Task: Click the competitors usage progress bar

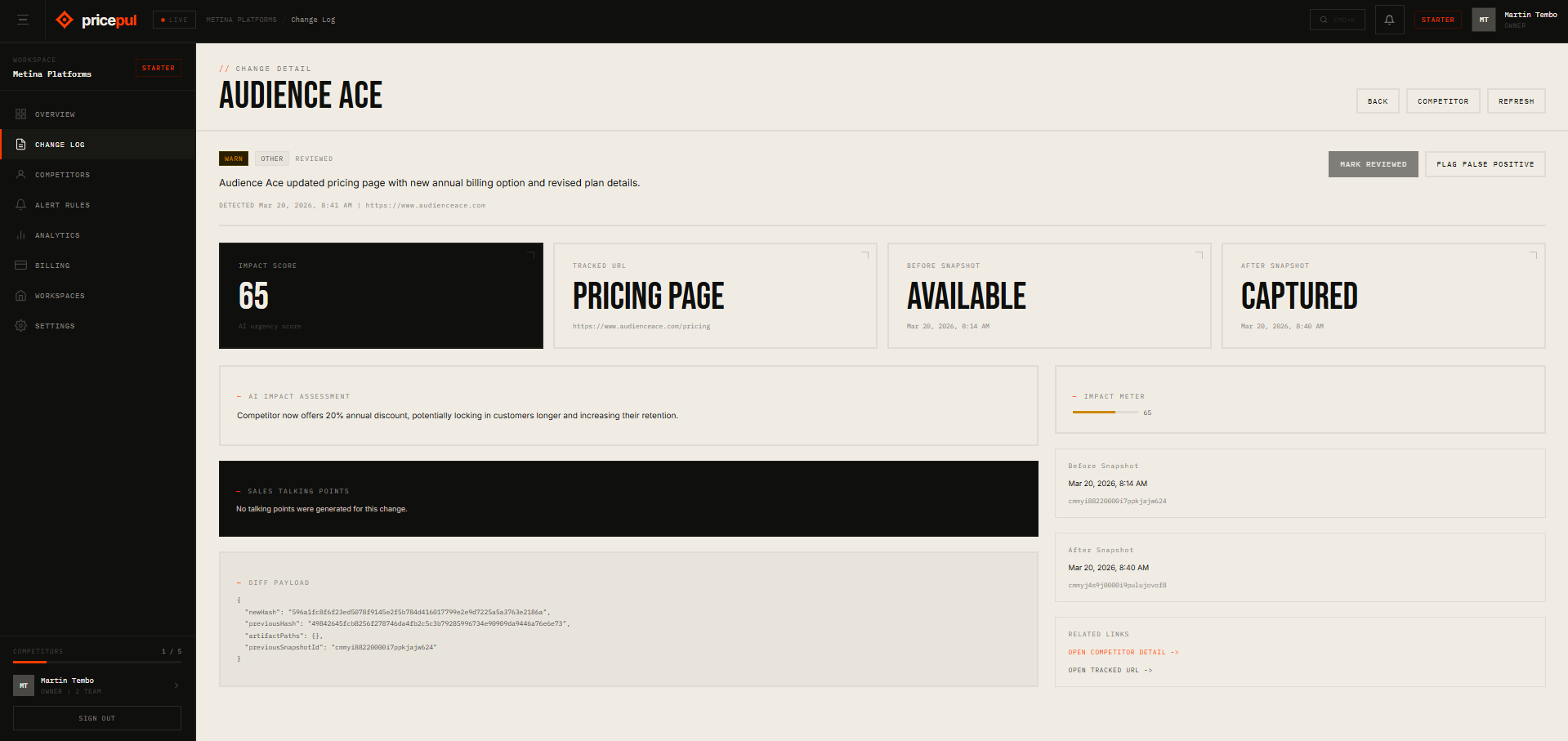Action: [x=97, y=662]
